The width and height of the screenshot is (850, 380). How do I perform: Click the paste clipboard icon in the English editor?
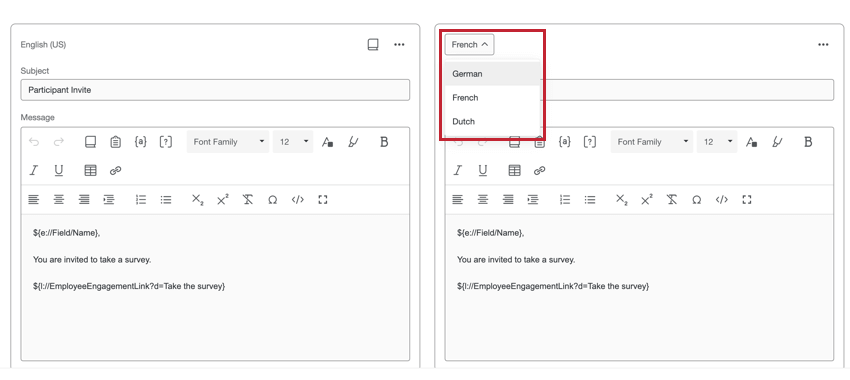tap(115, 142)
